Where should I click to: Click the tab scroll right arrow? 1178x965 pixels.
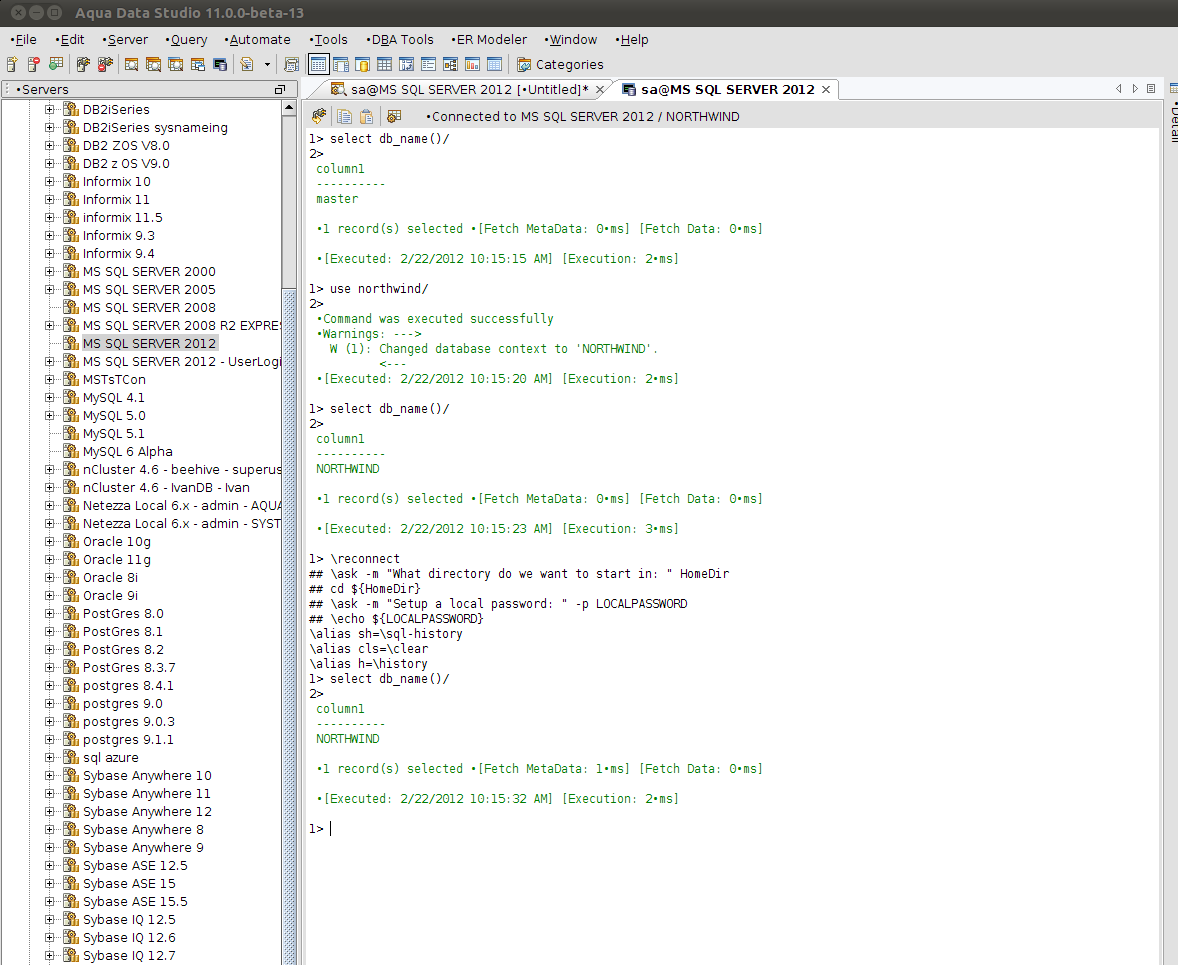click(1135, 89)
